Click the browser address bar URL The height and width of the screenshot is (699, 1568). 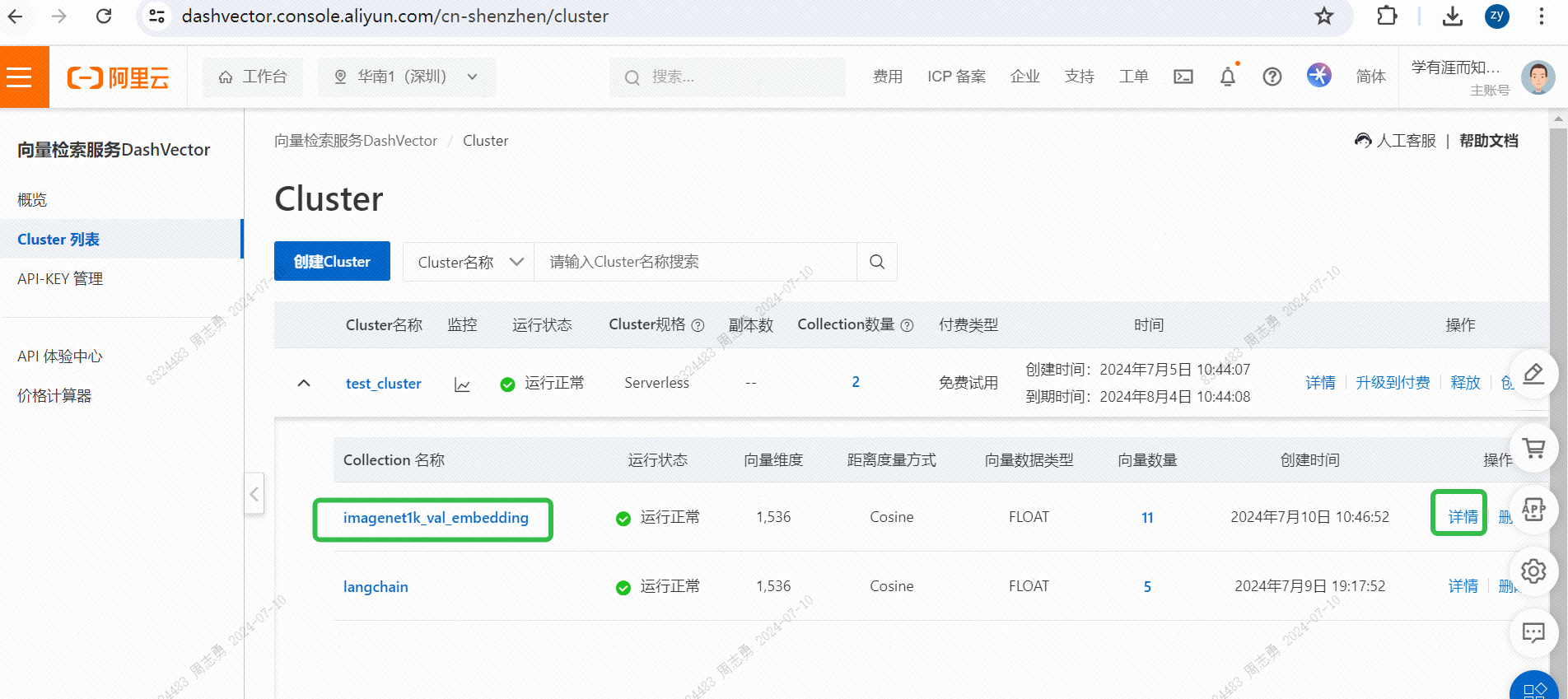395,16
